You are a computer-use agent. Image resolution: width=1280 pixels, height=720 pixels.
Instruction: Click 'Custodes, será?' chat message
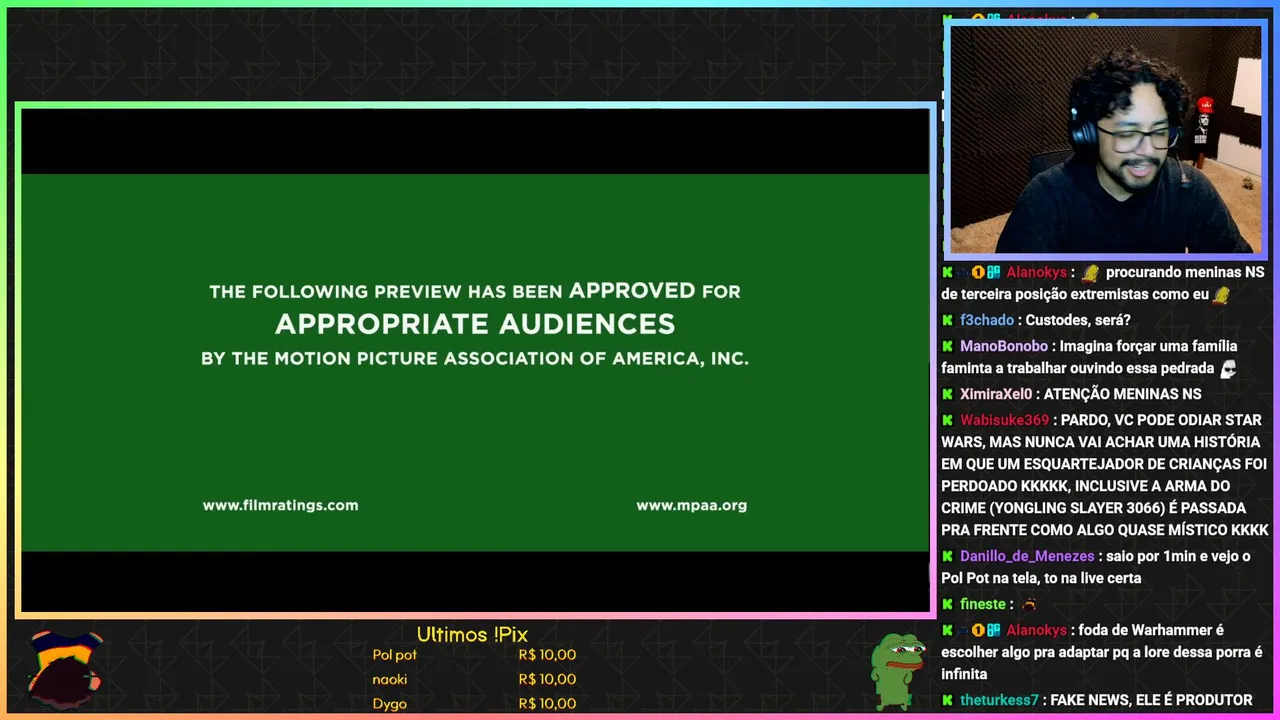coord(1078,320)
